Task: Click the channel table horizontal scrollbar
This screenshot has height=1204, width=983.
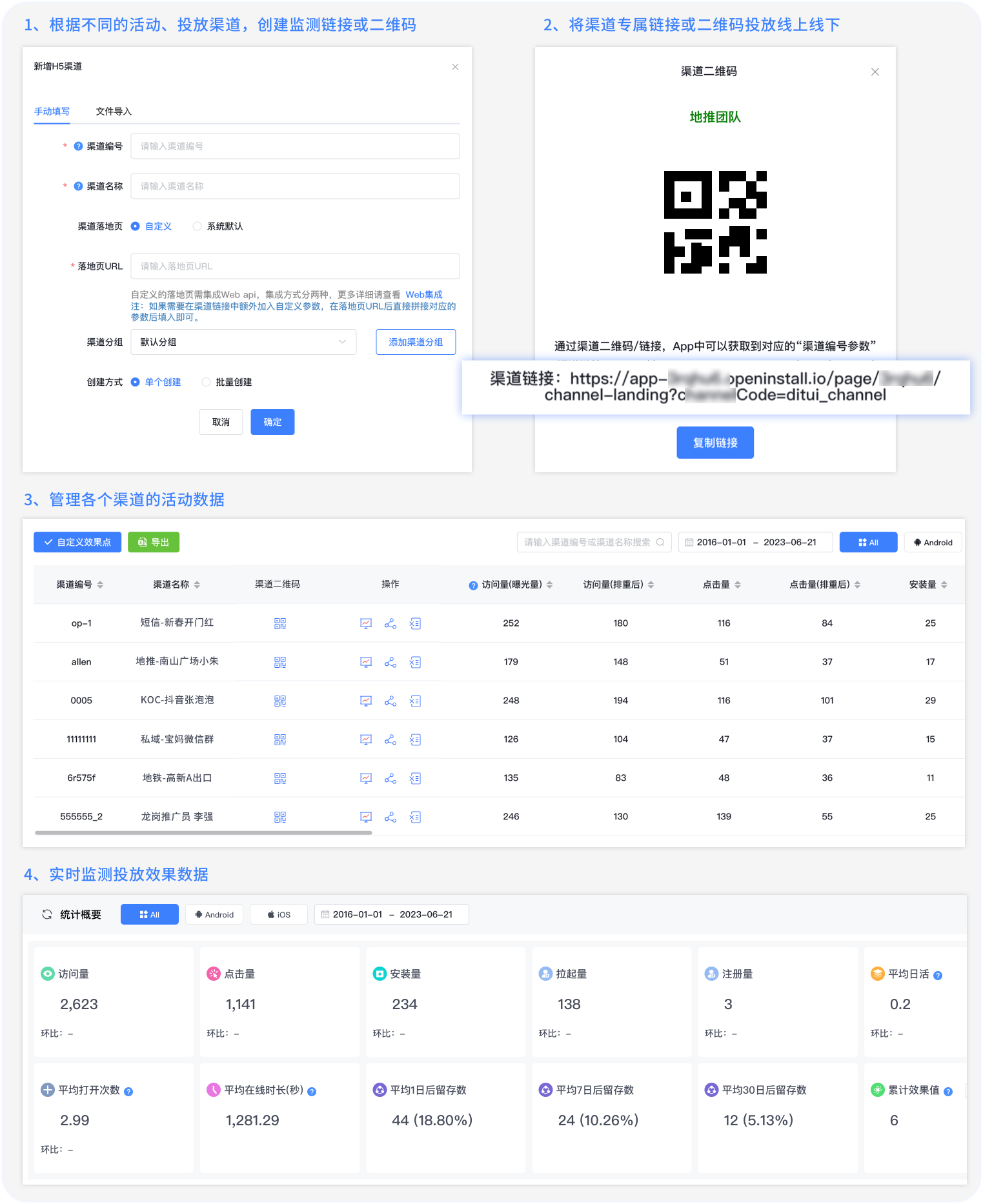Action: (x=203, y=833)
